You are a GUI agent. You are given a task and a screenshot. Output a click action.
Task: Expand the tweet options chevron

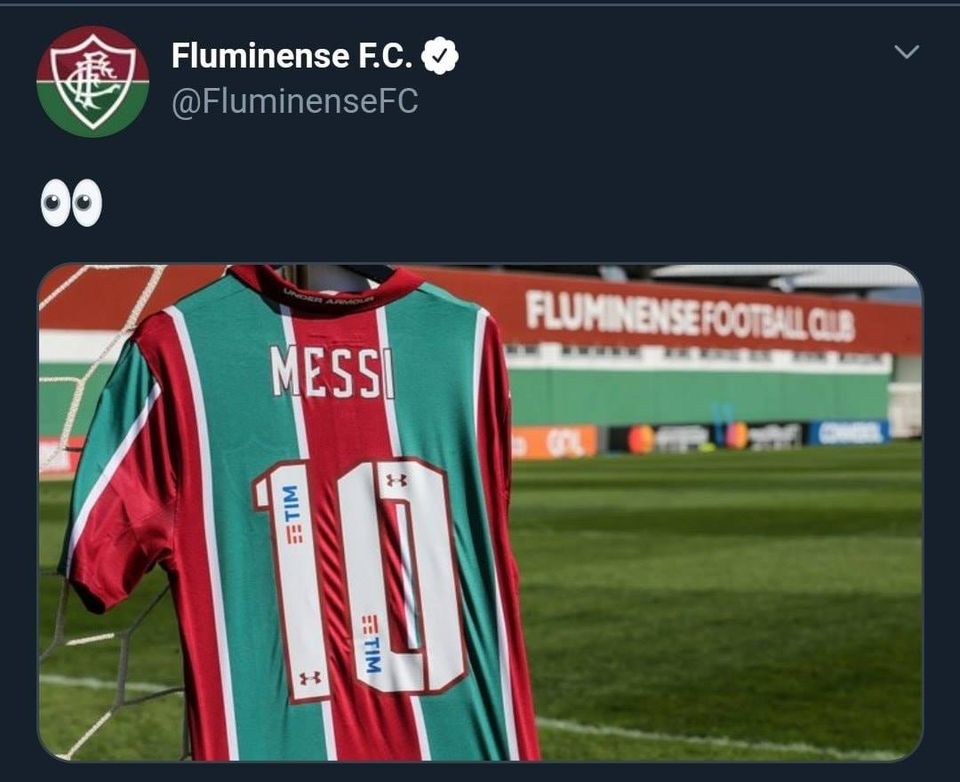coord(906,51)
